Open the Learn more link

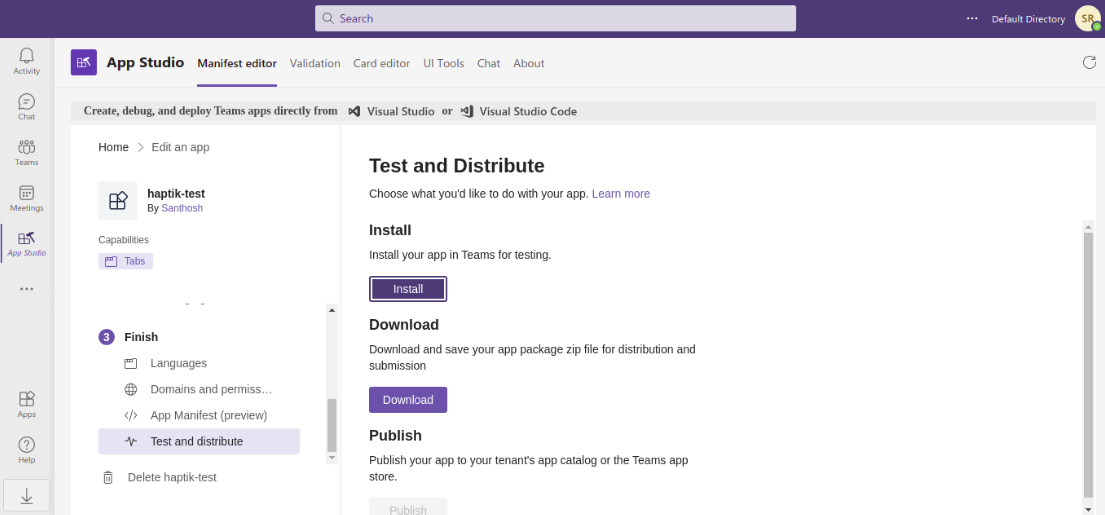click(x=621, y=194)
